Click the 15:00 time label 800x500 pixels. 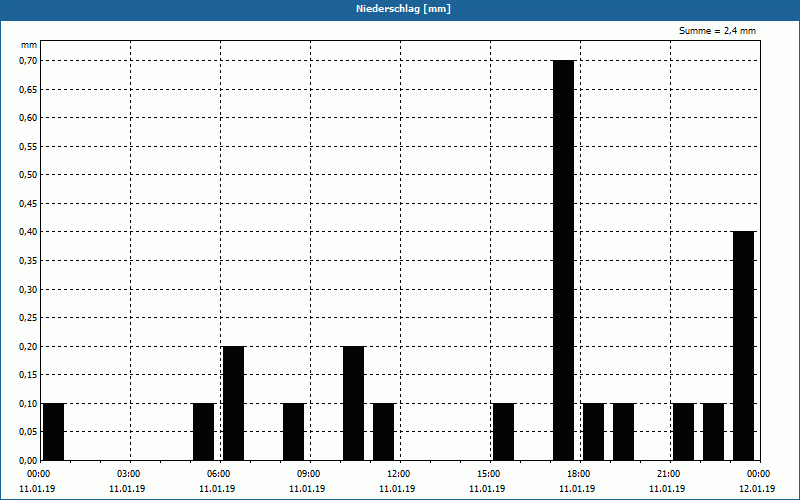[x=488, y=474]
